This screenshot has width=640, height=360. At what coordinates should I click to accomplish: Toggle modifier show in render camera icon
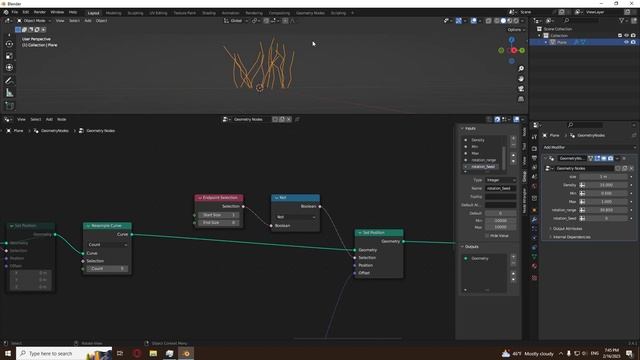pos(610,158)
